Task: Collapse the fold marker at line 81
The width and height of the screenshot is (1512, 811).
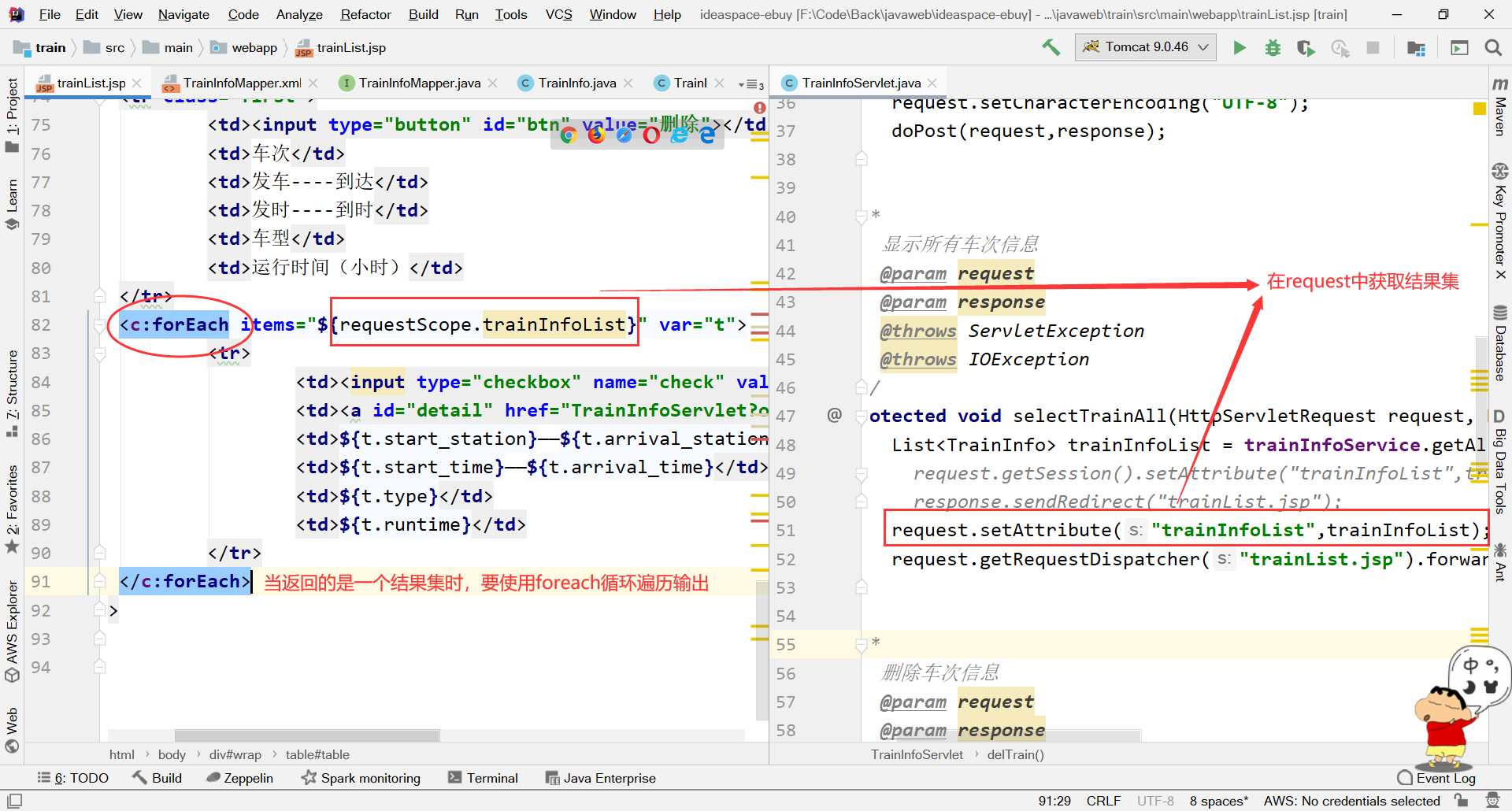Action: tap(100, 296)
